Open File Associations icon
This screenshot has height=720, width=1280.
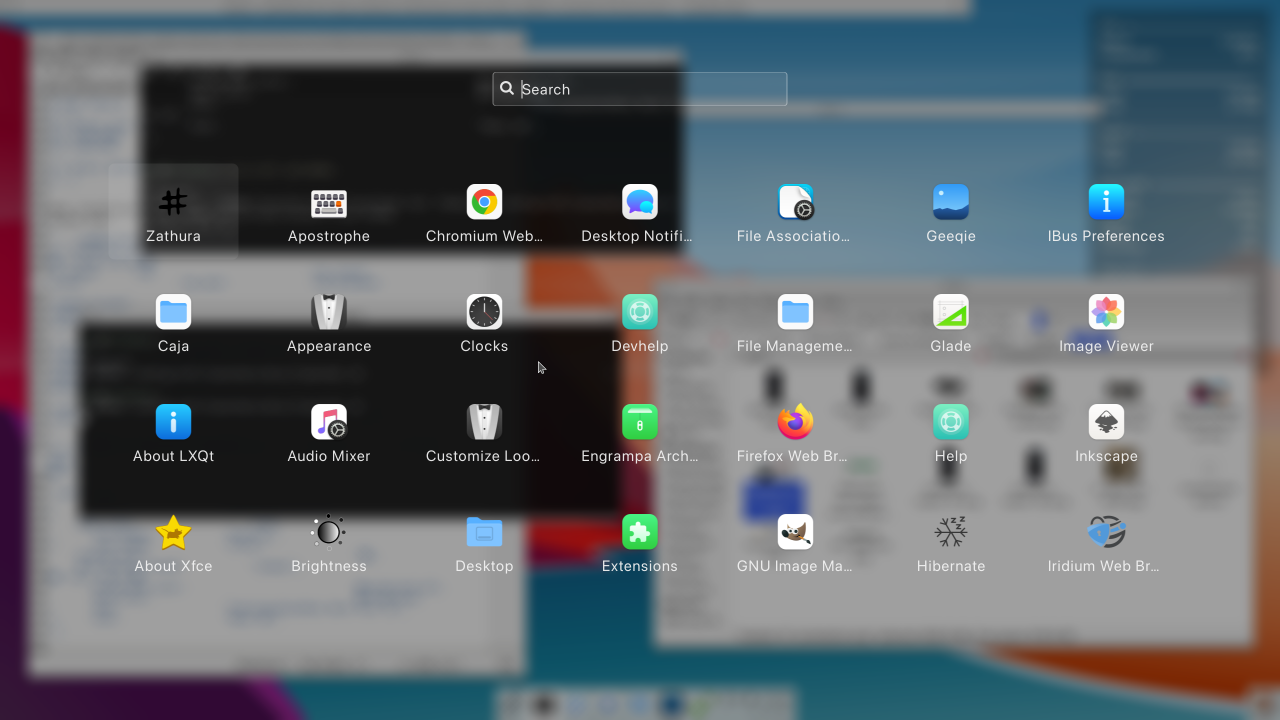coord(796,202)
